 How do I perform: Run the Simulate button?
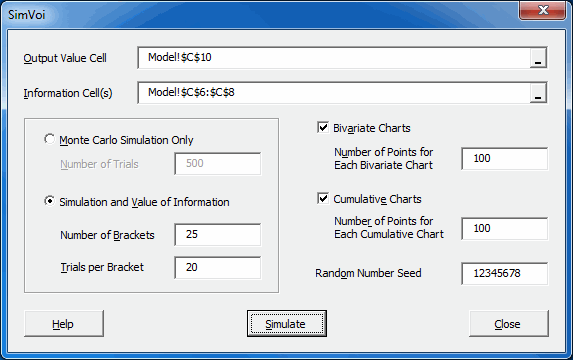287,323
